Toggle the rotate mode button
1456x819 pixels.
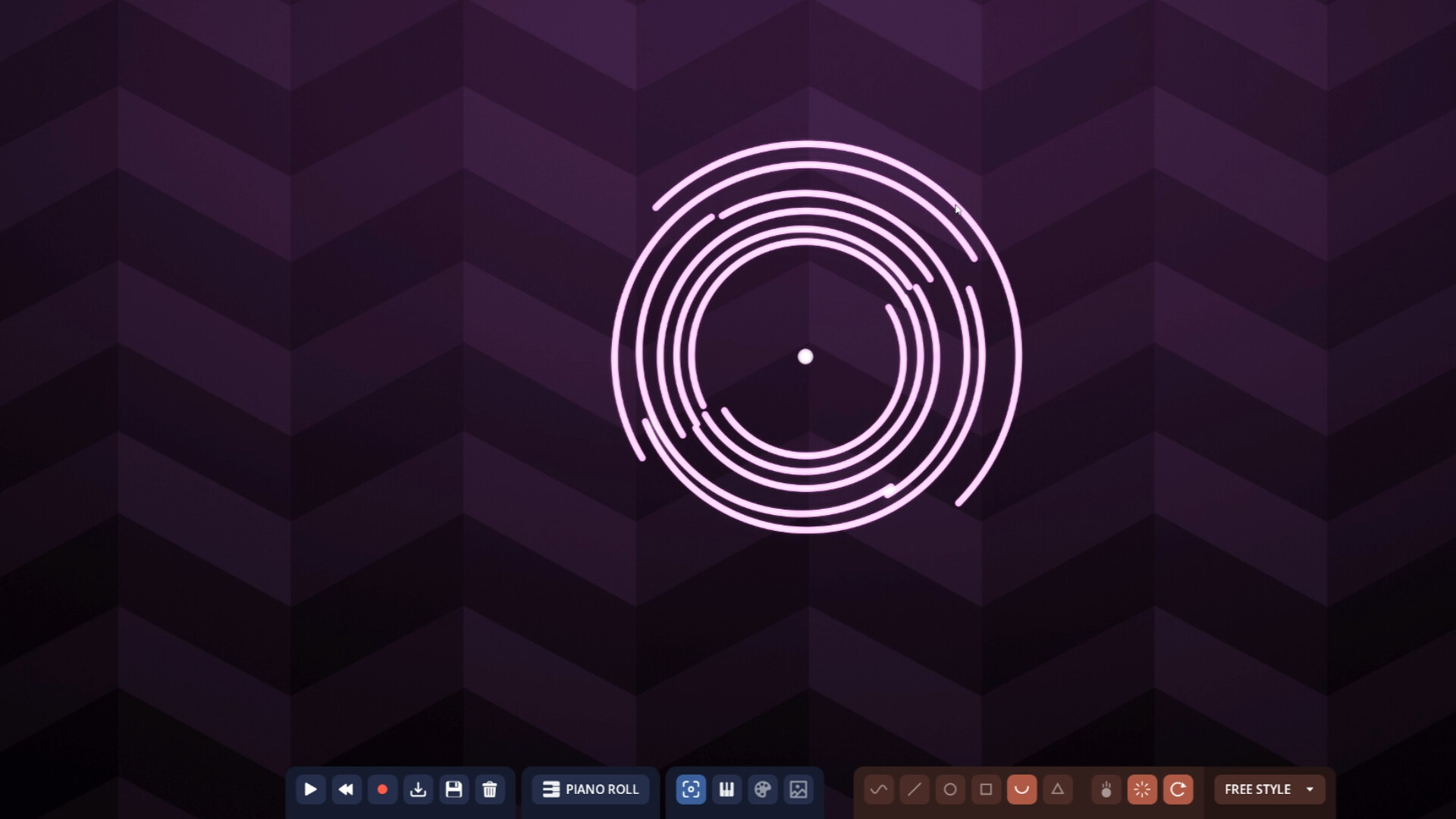(1178, 789)
